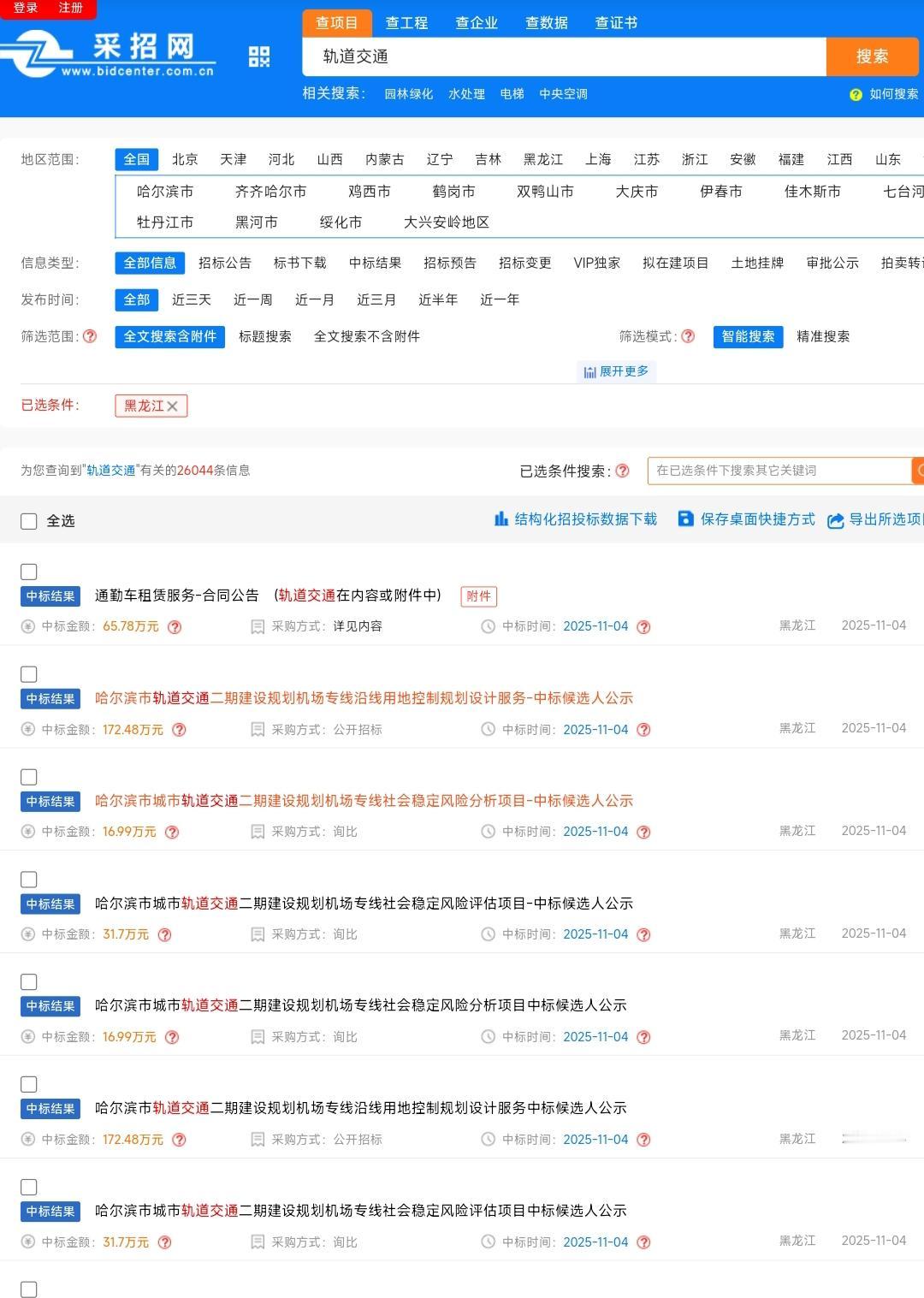This screenshot has width=924, height=1298.
Task: Open the QR code icon beside the logo
Action: [x=259, y=57]
